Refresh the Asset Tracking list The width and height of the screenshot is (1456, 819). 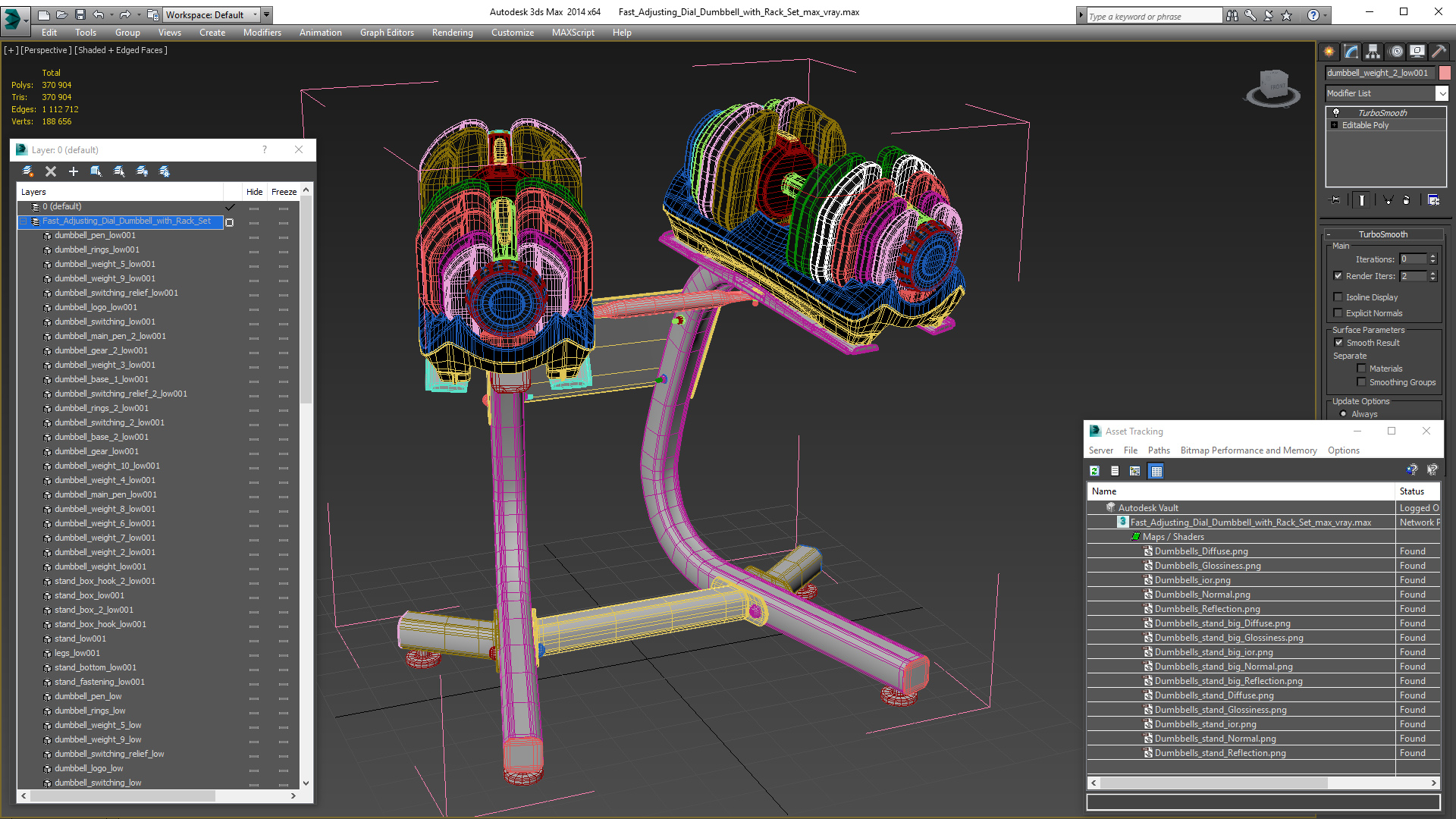[1094, 471]
